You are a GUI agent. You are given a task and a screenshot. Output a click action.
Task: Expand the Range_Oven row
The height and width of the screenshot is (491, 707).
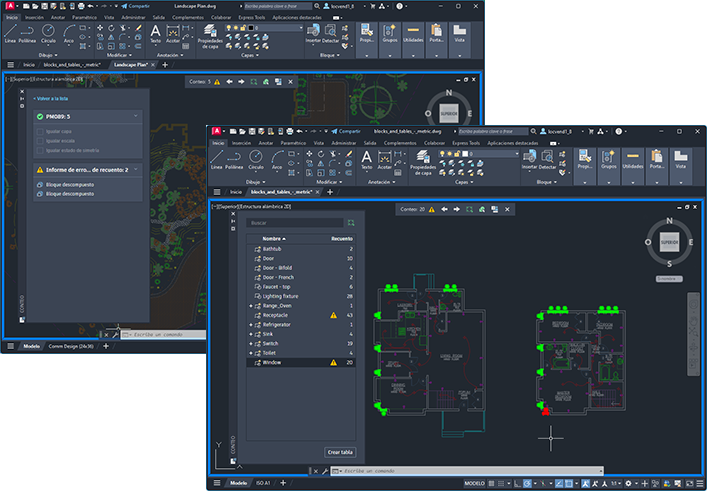[x=251, y=306]
